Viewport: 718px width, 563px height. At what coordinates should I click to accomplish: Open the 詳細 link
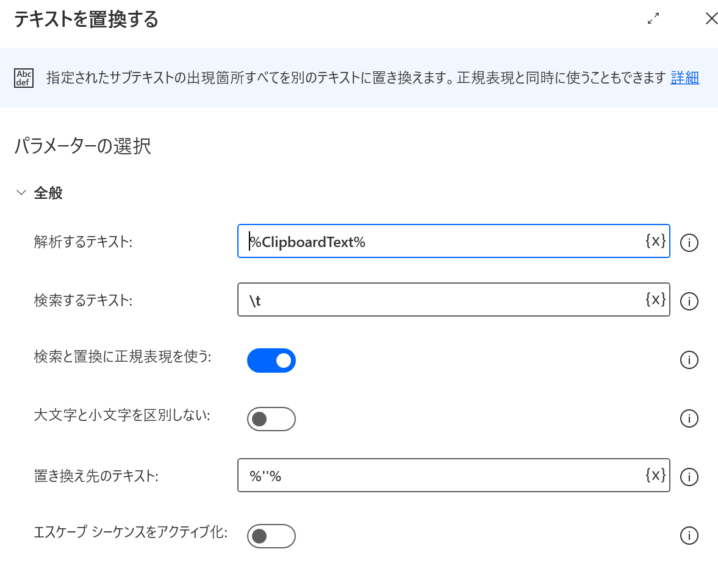[x=685, y=78]
